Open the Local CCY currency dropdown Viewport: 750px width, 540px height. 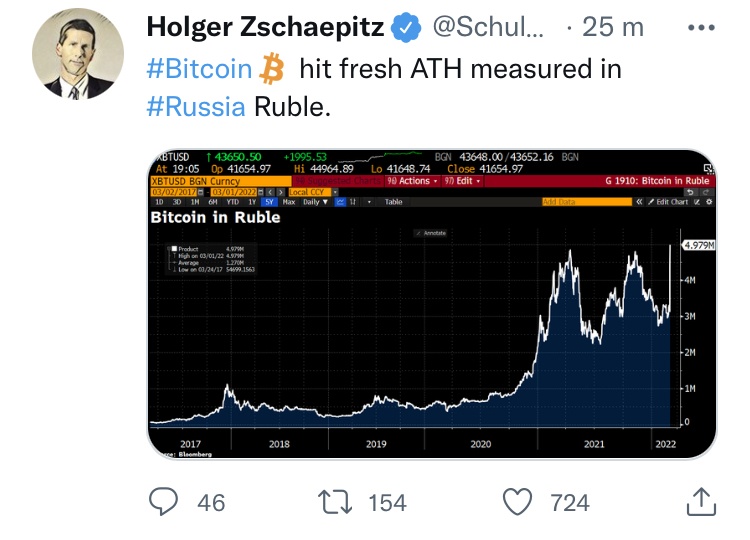pos(310,191)
